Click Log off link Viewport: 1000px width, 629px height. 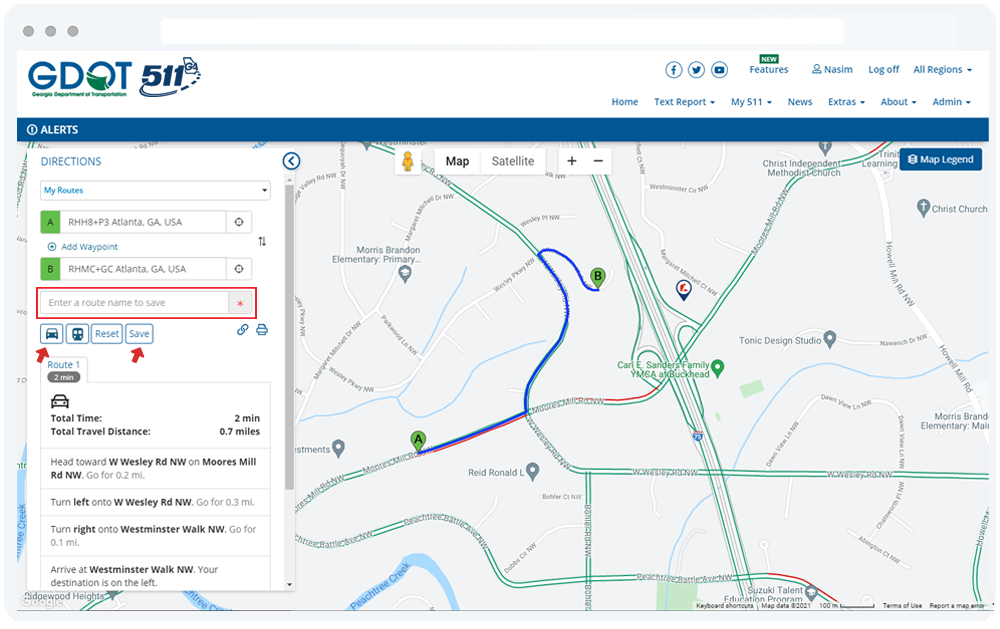883,70
